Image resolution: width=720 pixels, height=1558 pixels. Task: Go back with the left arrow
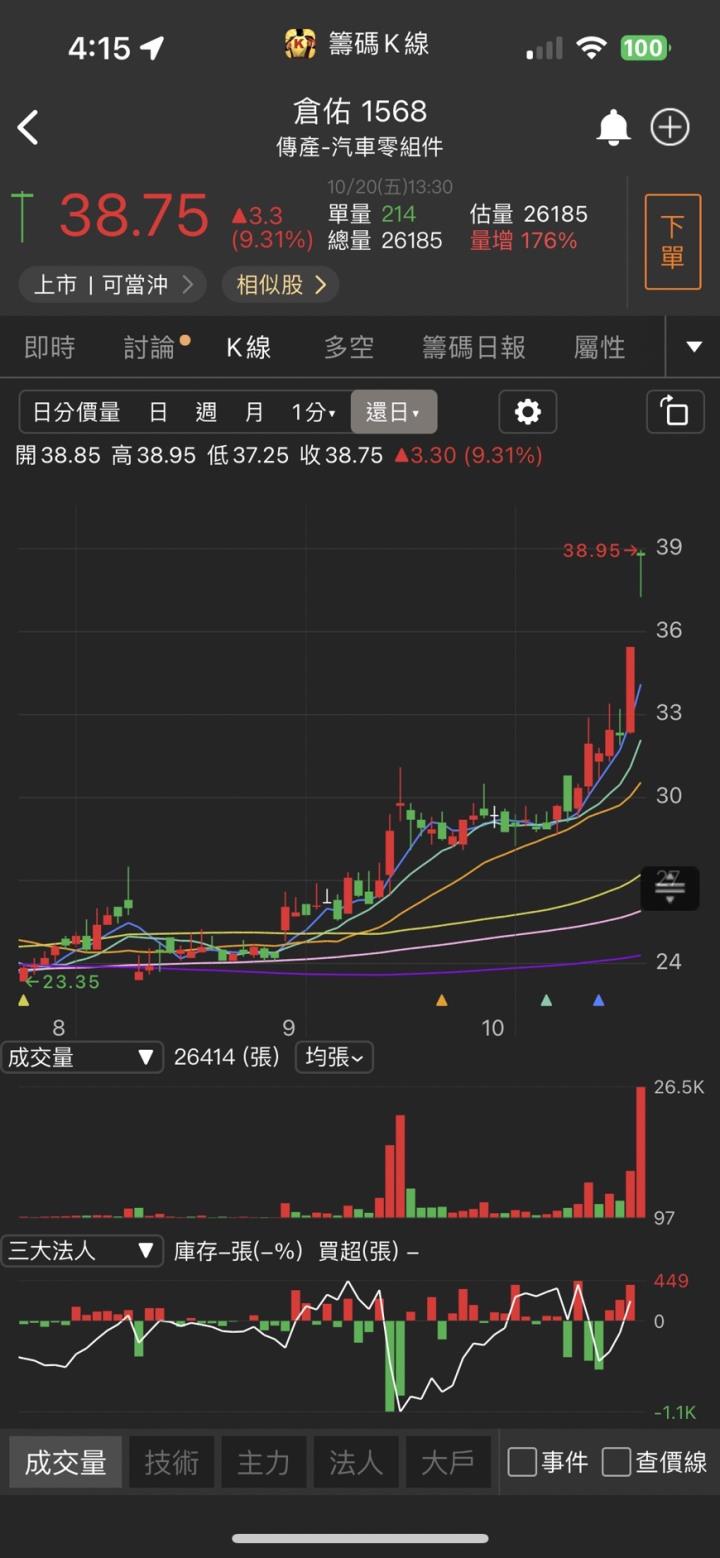[x=28, y=128]
